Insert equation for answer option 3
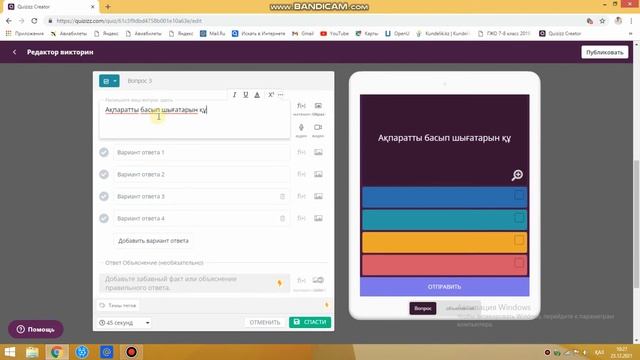Screen dimensions: 640x360 click(x=301, y=196)
